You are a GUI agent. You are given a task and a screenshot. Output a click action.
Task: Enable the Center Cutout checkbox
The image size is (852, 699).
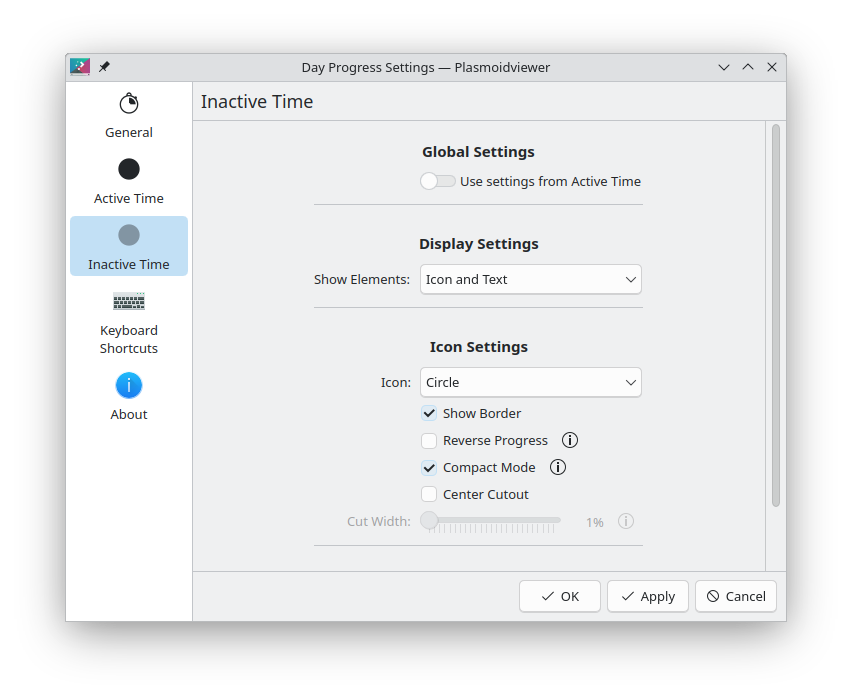[x=429, y=495]
